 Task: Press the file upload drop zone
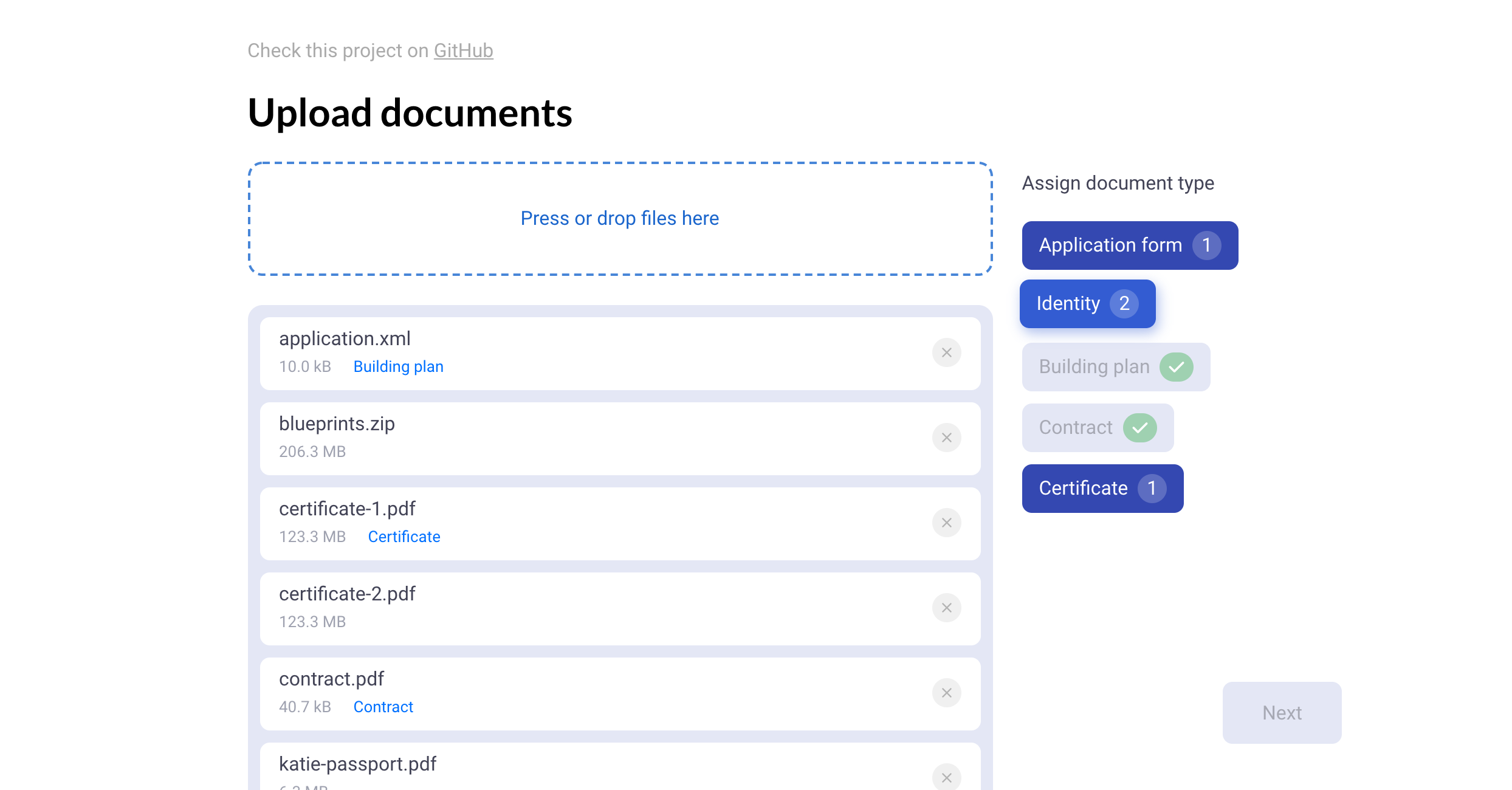pos(620,217)
